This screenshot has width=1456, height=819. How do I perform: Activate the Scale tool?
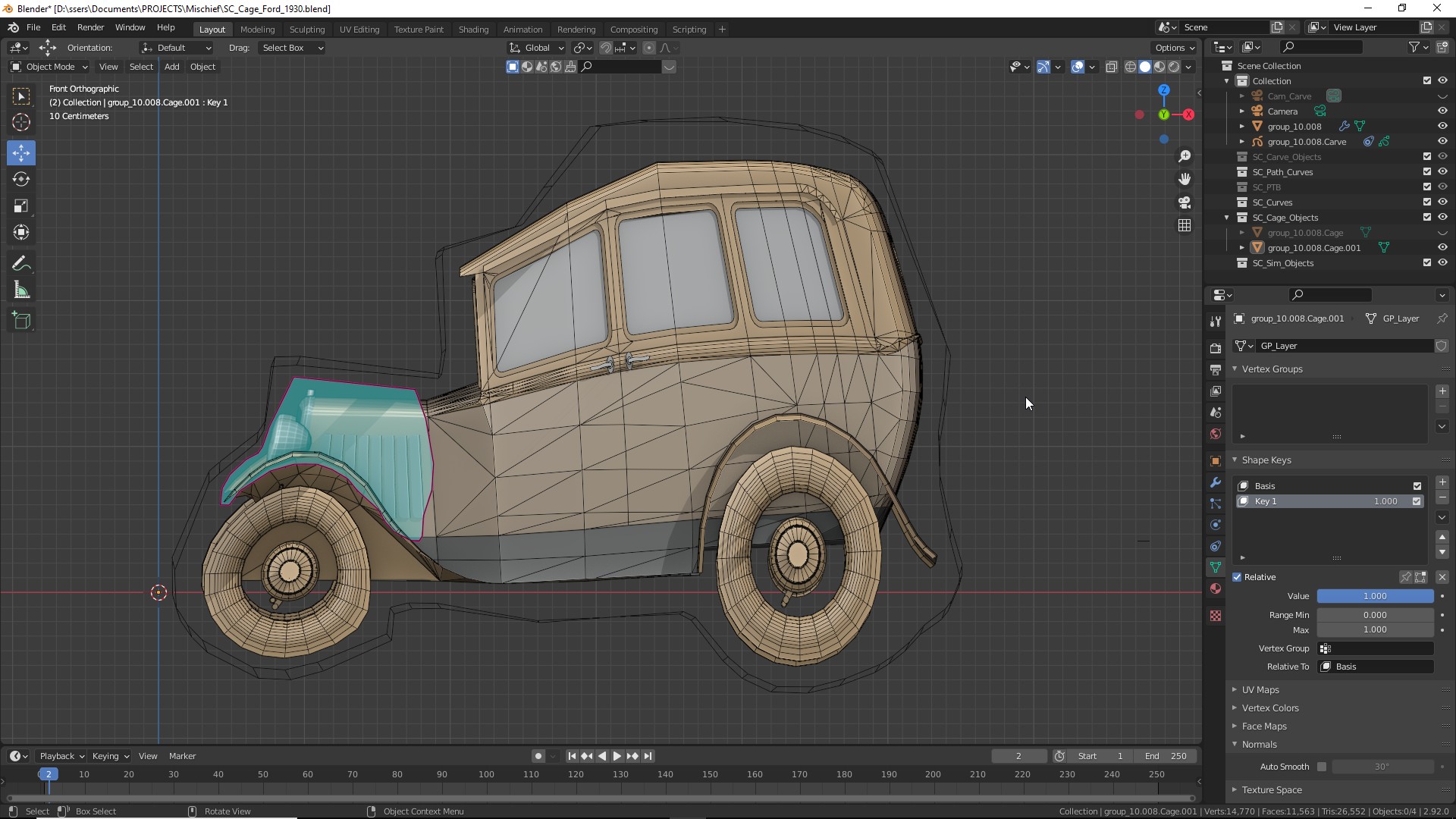21,206
